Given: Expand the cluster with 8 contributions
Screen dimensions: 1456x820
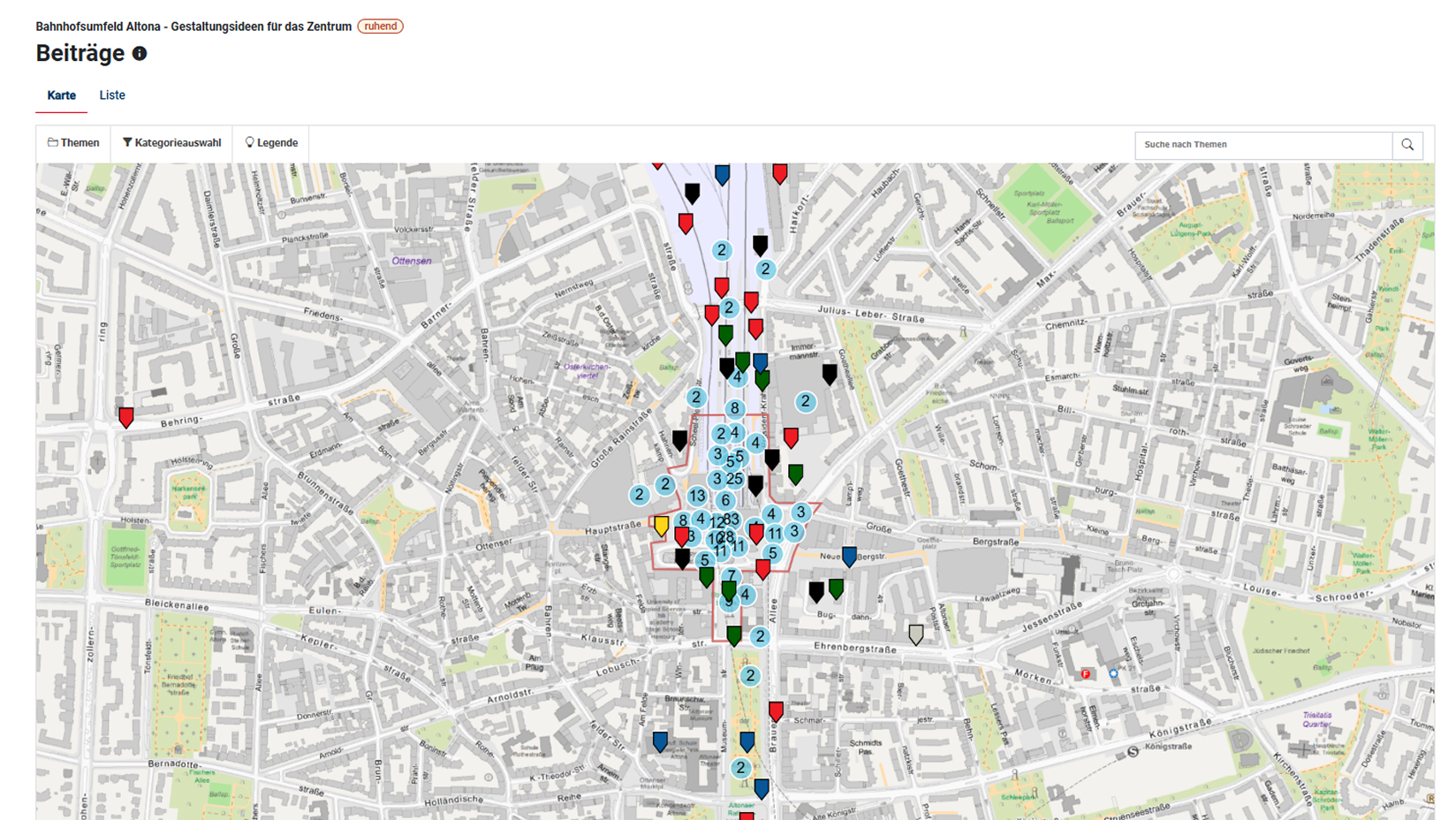Looking at the screenshot, I should [733, 408].
